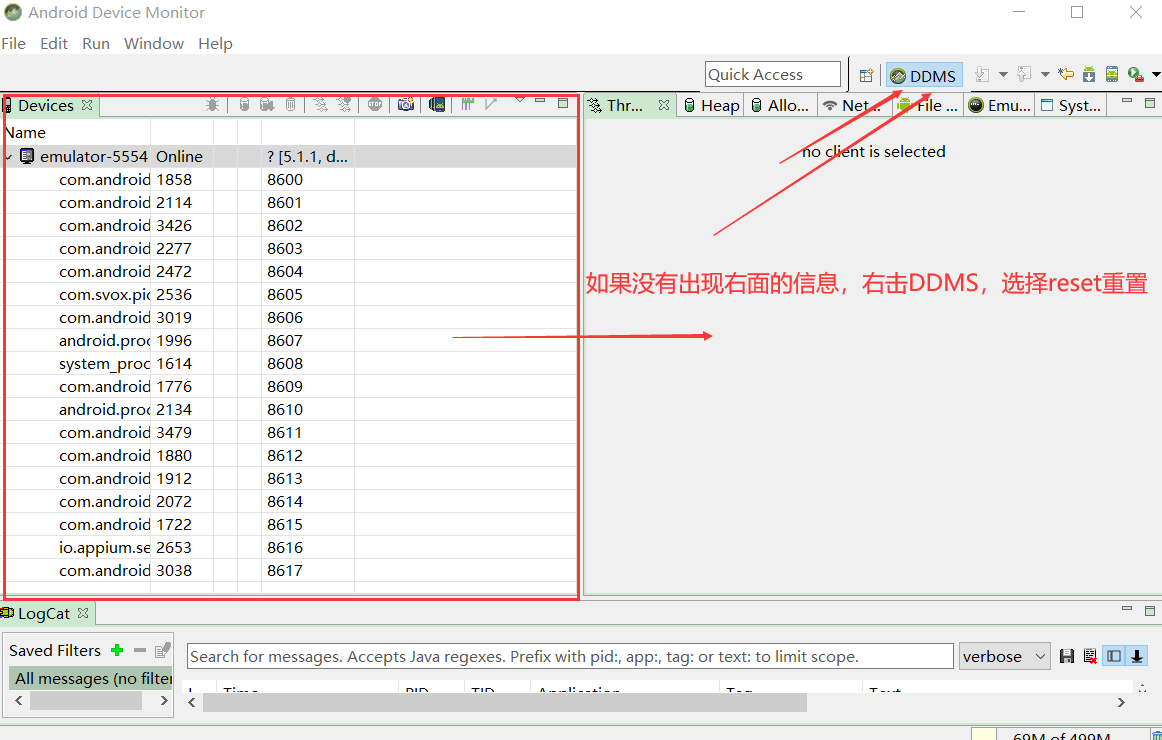Click the Cause GC trash can icon
1162x740 pixels.
click(x=290, y=104)
